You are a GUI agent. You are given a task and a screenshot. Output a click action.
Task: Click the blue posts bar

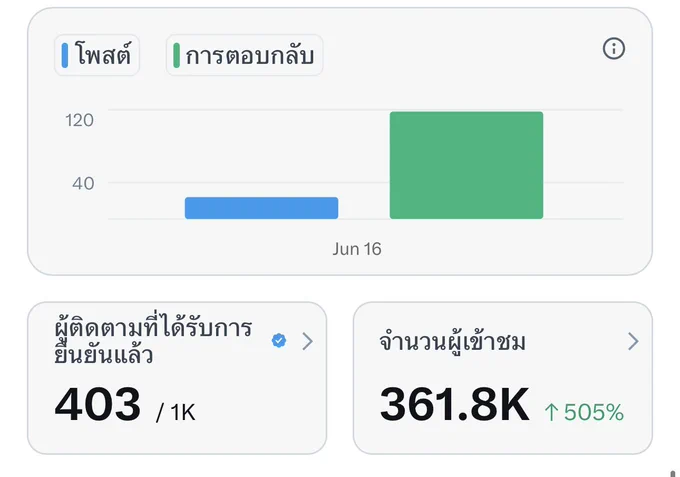tap(262, 208)
